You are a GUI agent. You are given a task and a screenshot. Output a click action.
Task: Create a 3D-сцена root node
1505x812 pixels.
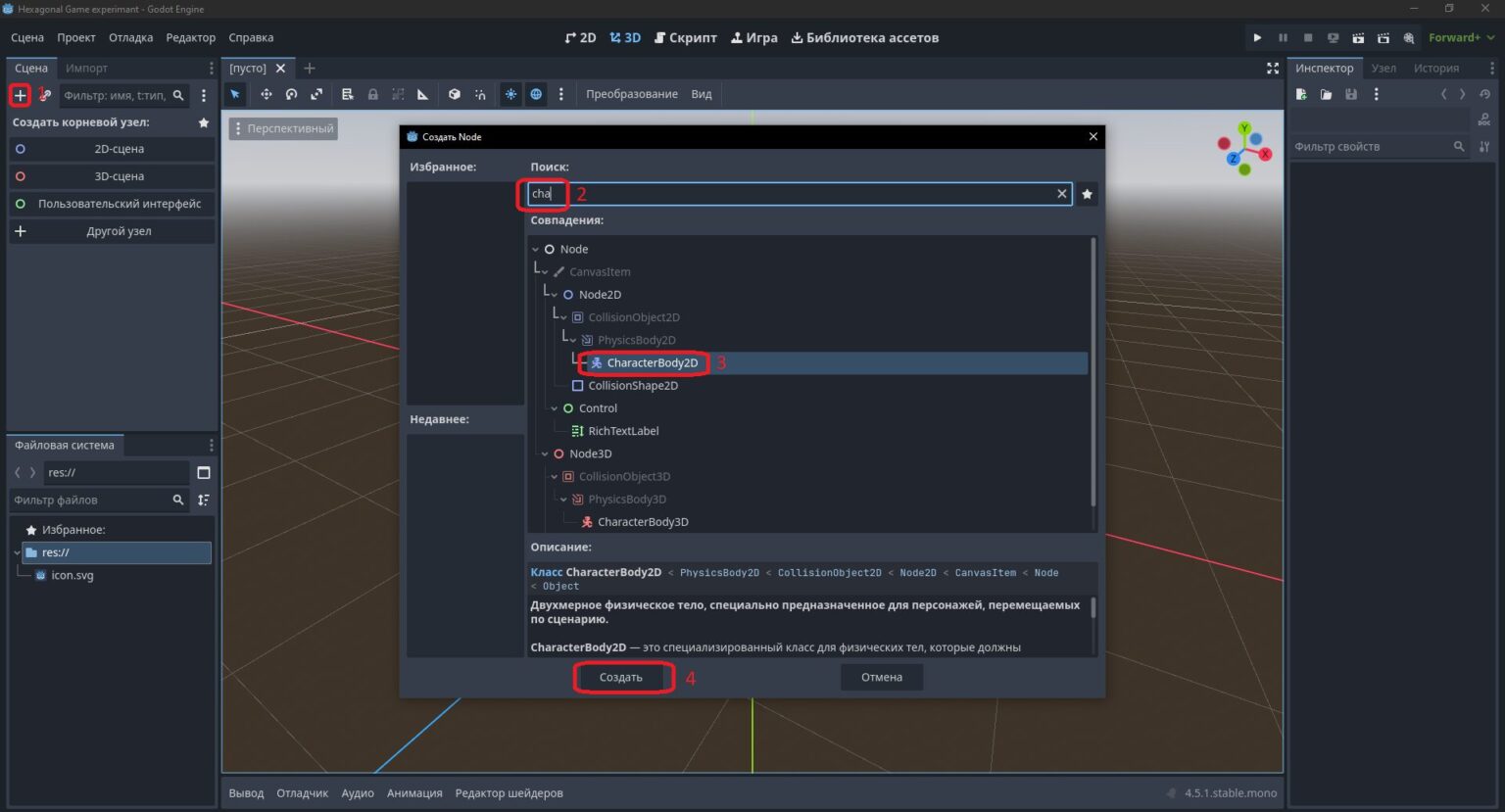[112, 176]
